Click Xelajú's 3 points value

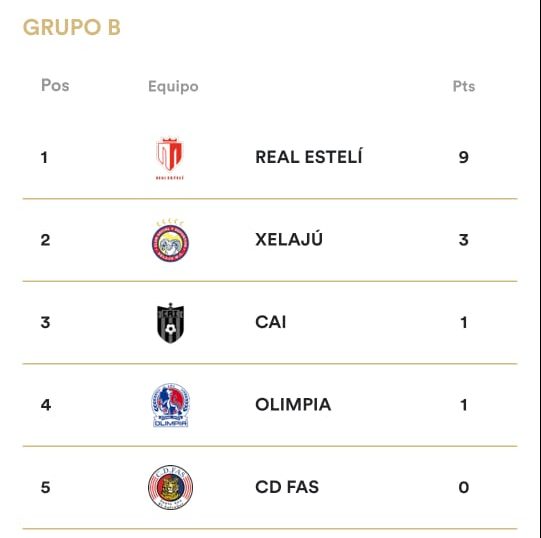(x=463, y=239)
